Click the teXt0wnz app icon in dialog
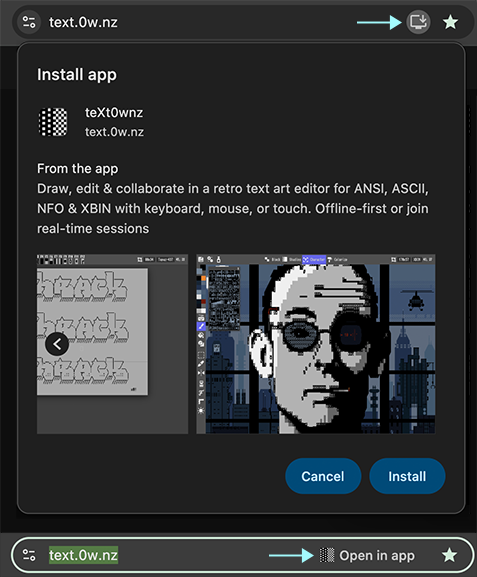 53,122
